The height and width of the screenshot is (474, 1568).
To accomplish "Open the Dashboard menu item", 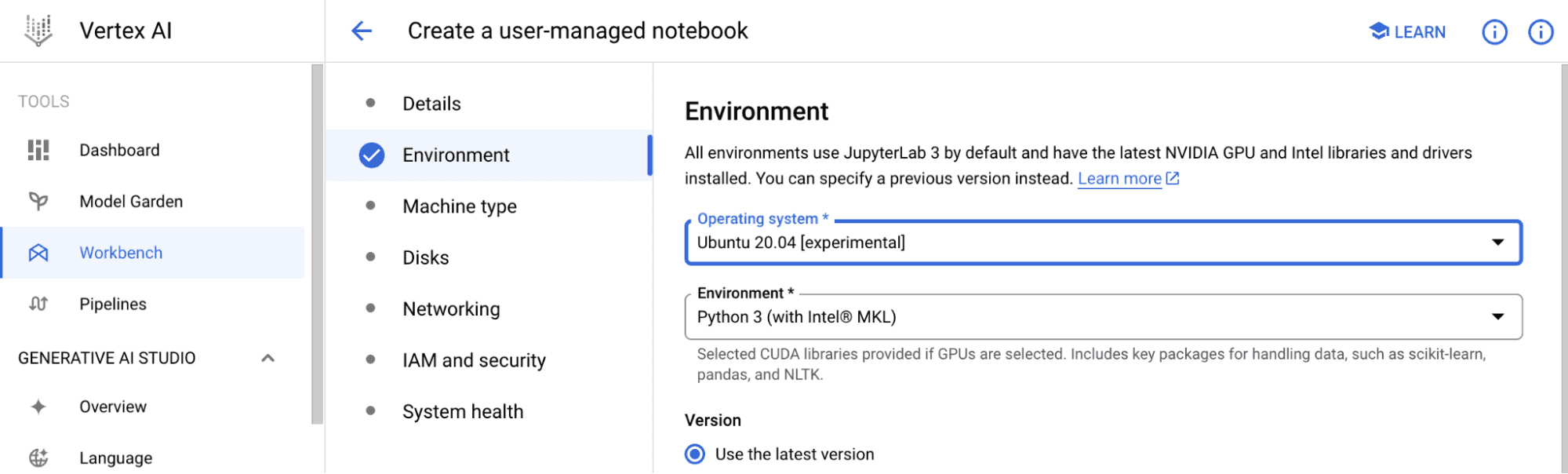I will tap(152, 150).
